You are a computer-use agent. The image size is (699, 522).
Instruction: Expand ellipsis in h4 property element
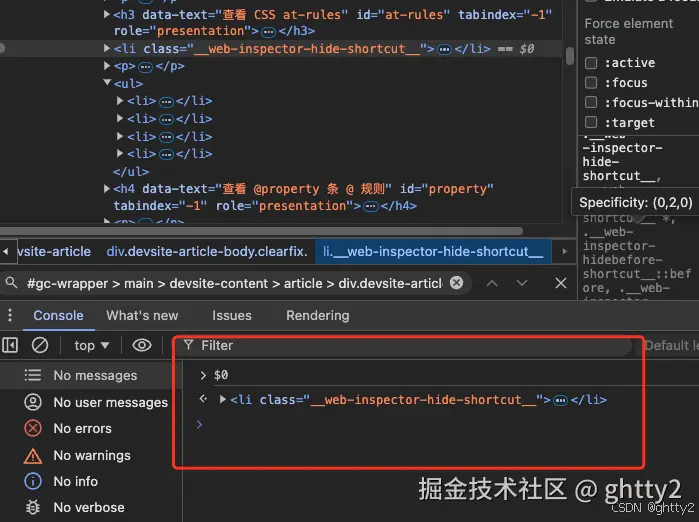(x=371, y=206)
